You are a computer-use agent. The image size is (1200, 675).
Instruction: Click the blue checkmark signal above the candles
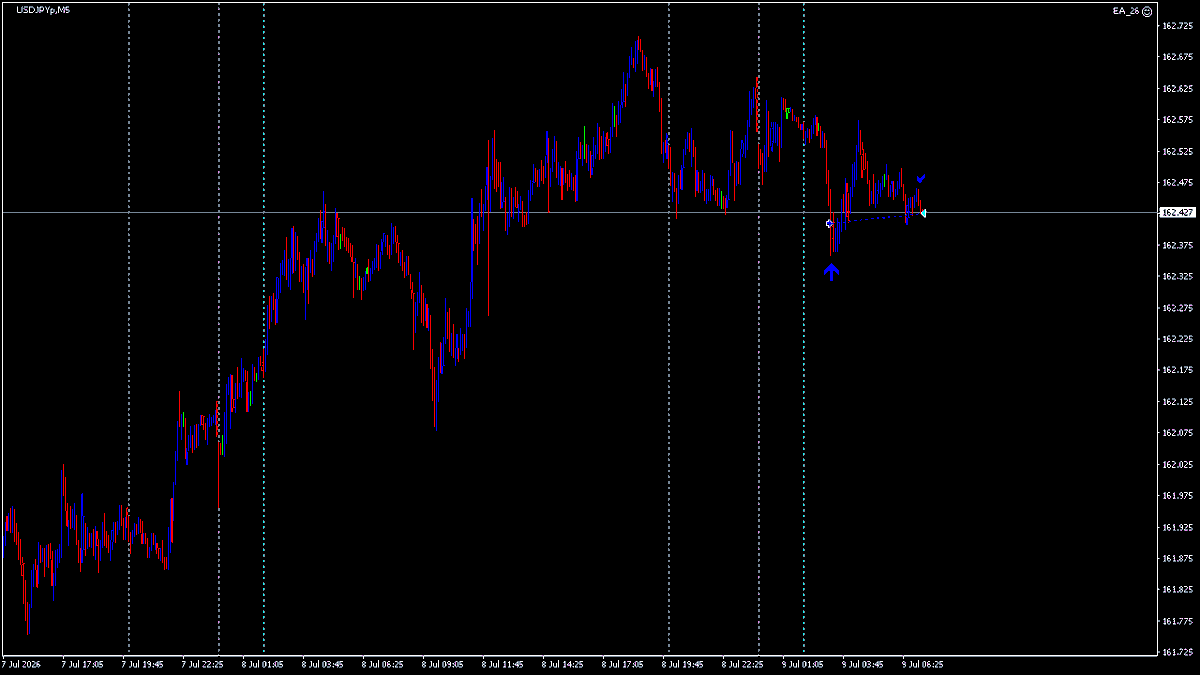(922, 178)
